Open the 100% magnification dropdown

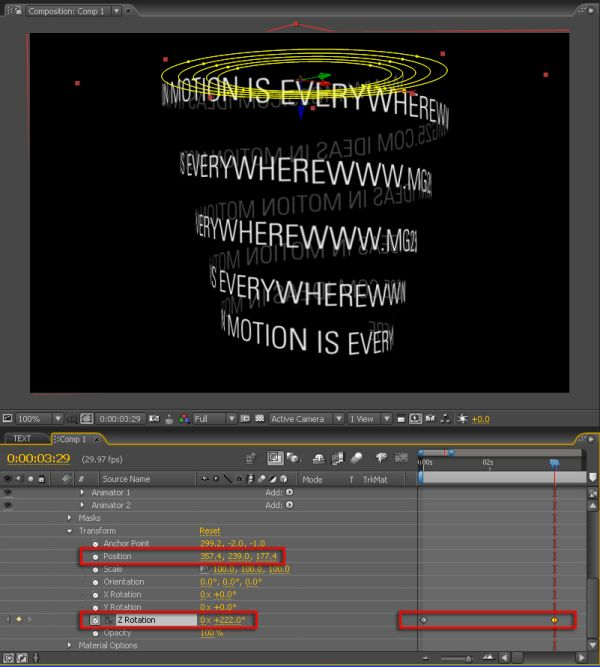(39, 419)
